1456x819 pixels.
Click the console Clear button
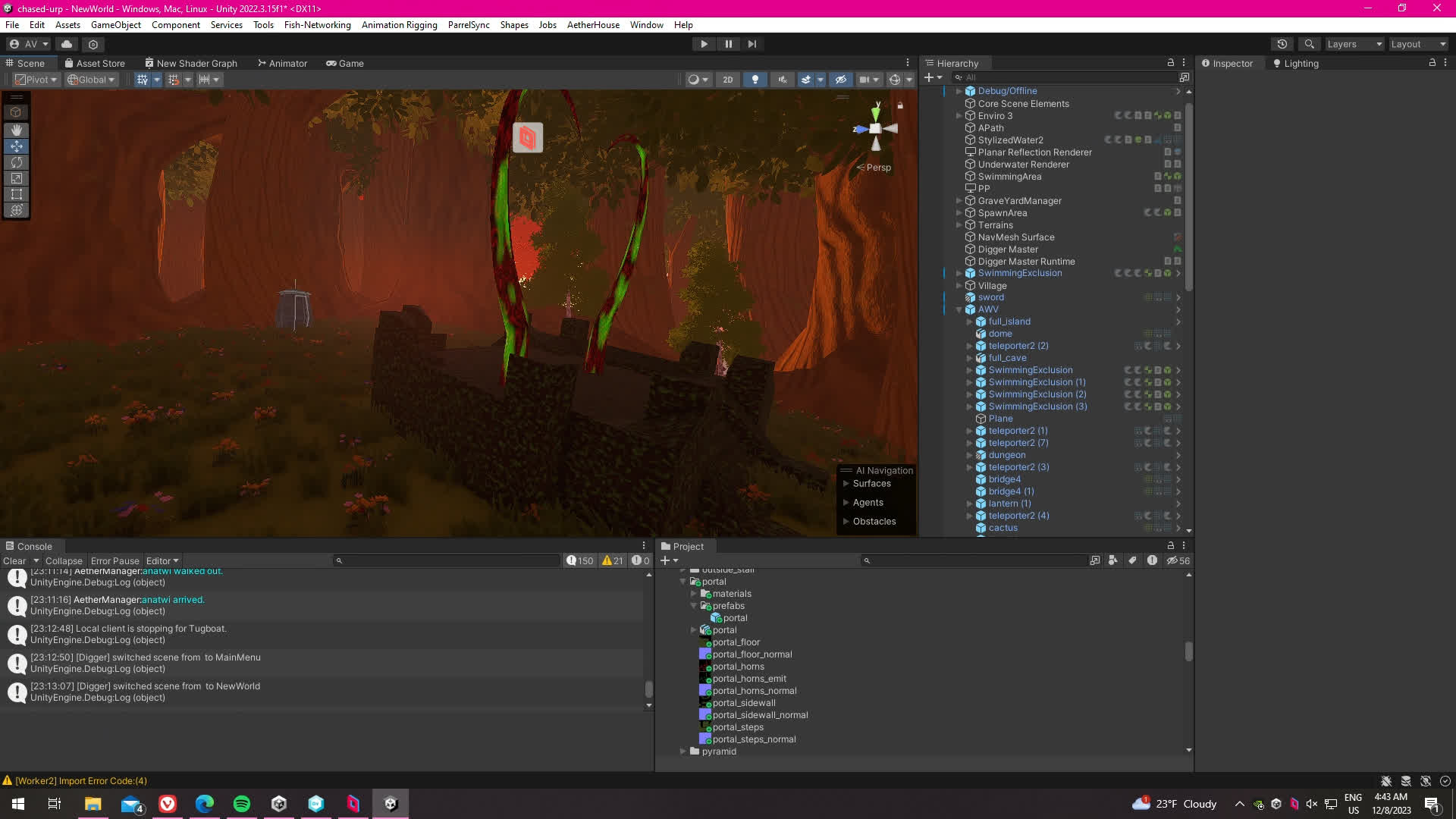tap(14, 560)
